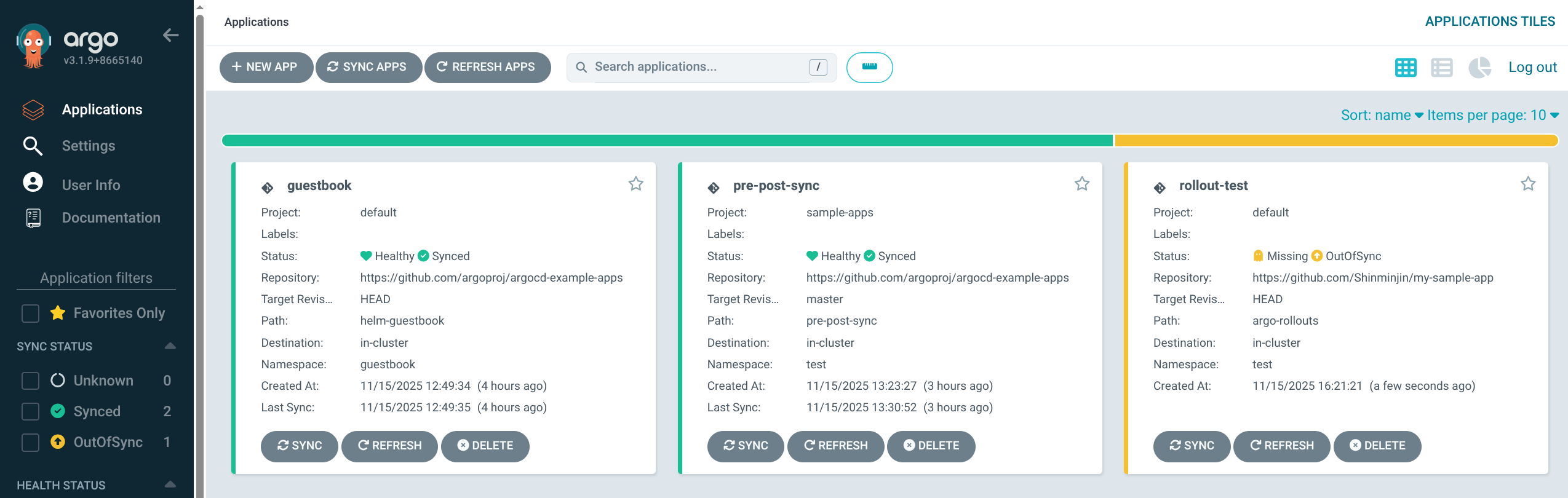
Task: Open the rollout-test app title
Action: click(1214, 186)
